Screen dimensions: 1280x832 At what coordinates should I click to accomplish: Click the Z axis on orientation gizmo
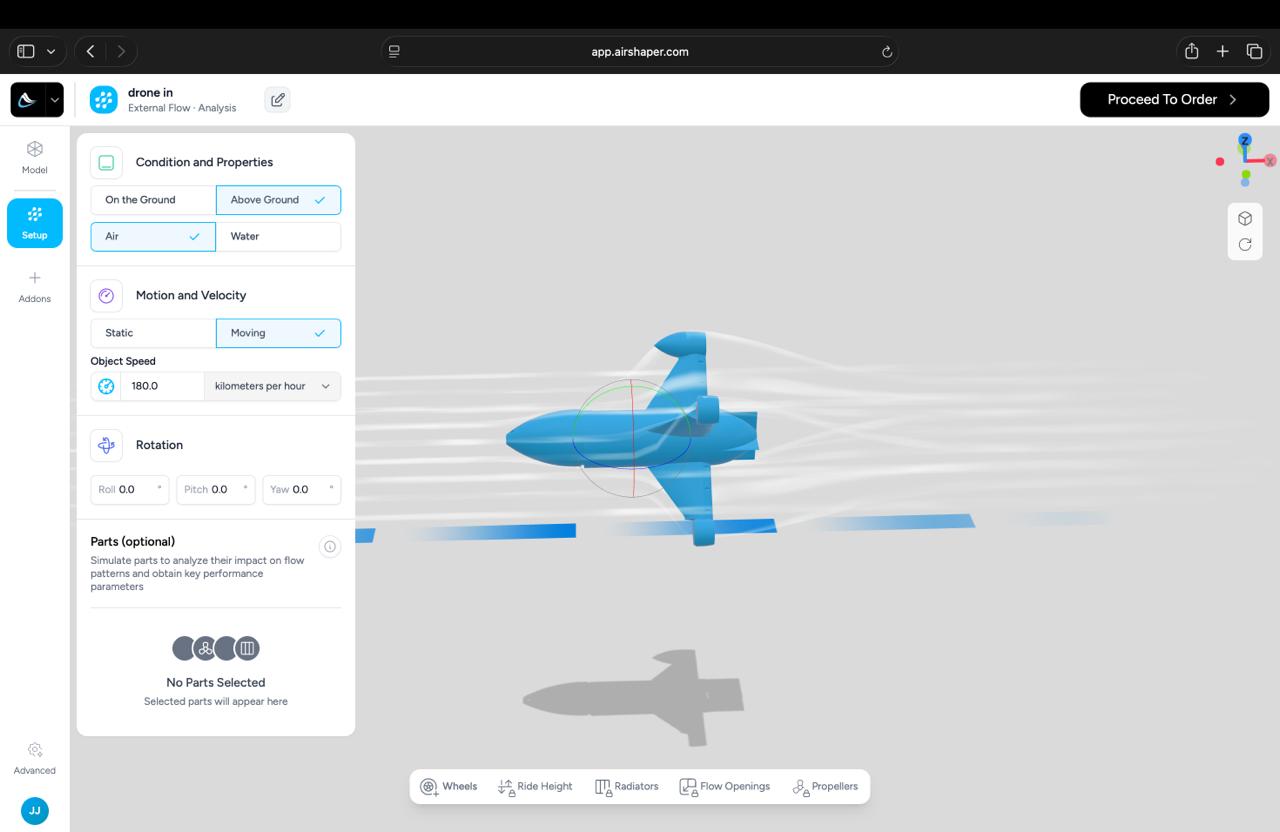(x=1245, y=141)
